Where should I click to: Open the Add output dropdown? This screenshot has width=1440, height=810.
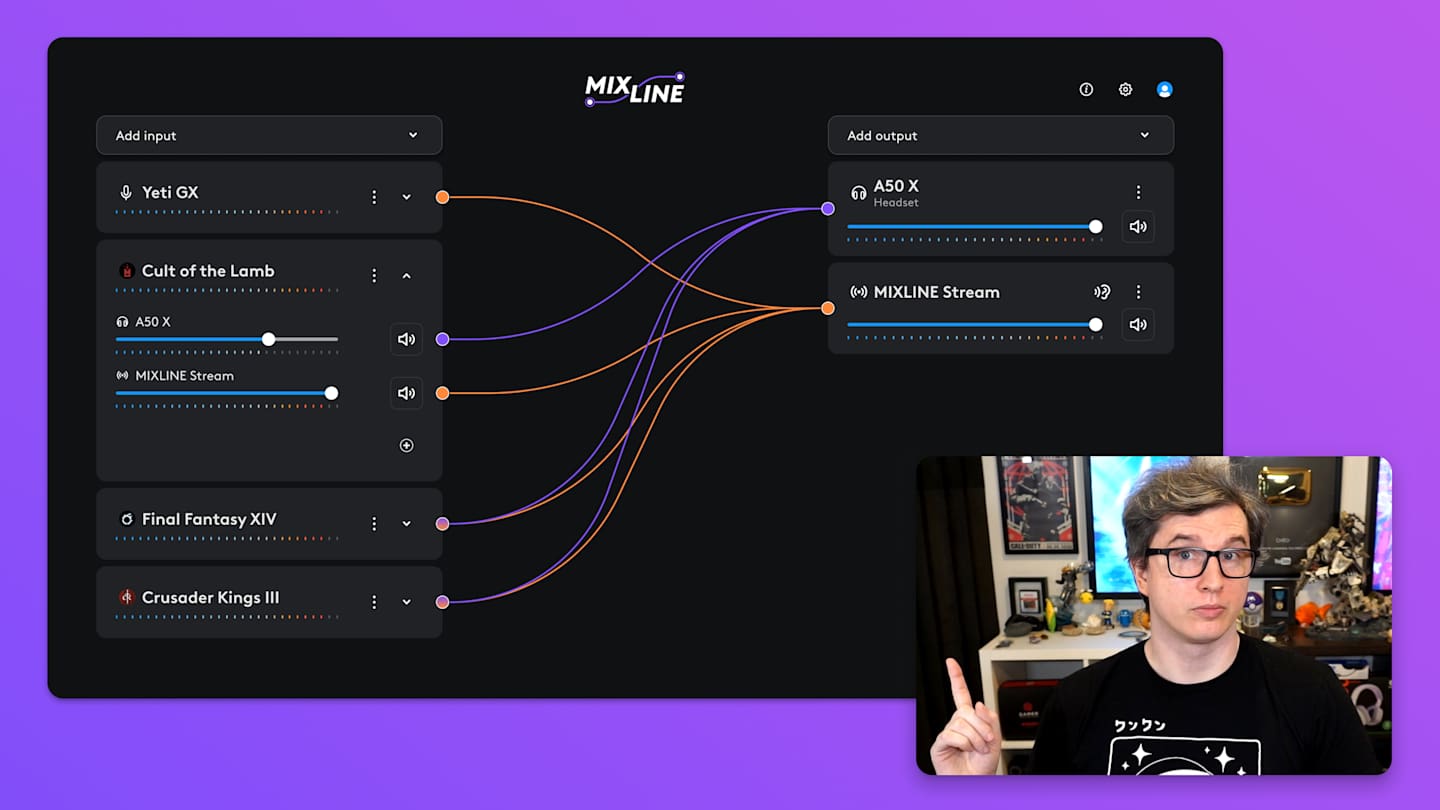tap(1001, 135)
